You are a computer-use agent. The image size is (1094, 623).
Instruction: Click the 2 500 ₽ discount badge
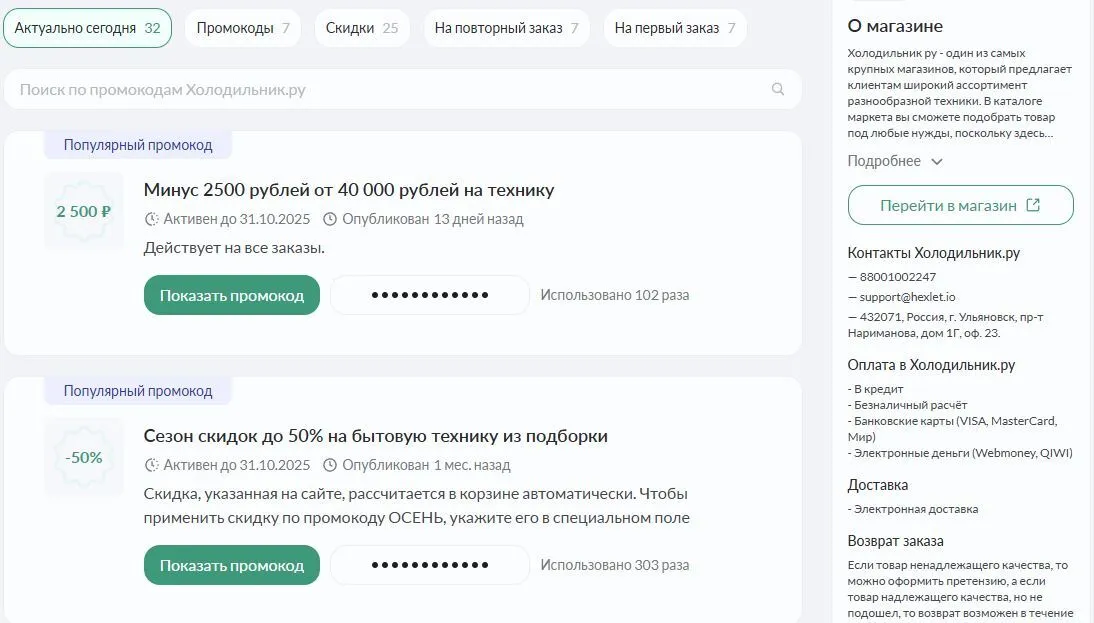[x=83, y=211]
